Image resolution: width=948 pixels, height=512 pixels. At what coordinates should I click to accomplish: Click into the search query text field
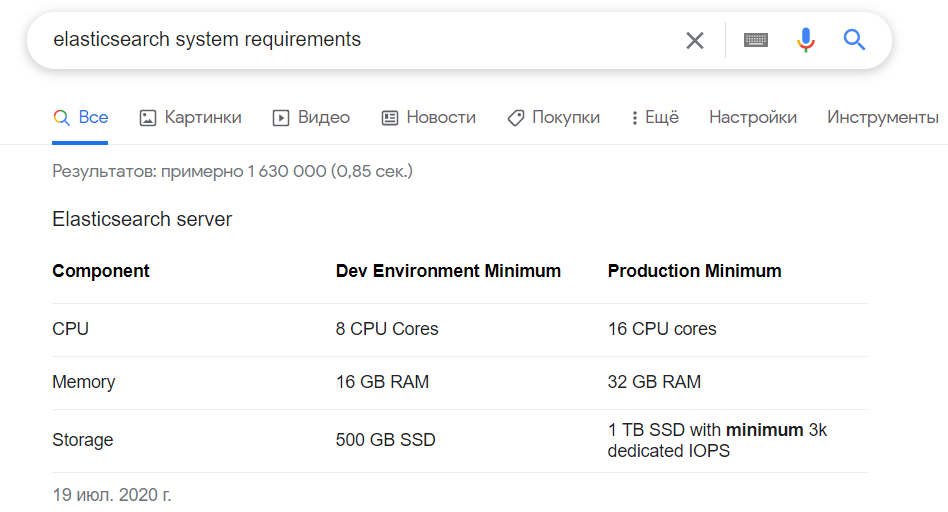coord(350,40)
